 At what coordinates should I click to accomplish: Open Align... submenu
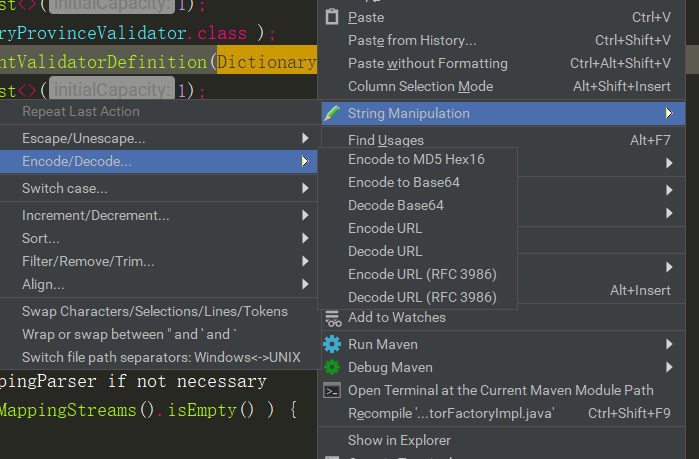158,284
